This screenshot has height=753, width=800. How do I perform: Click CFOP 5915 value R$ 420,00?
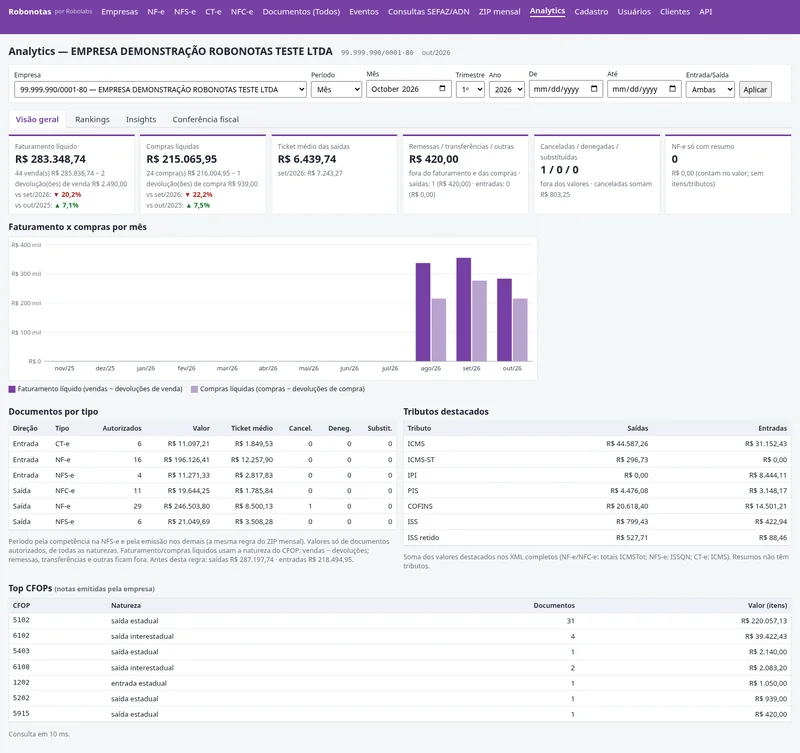(771, 714)
